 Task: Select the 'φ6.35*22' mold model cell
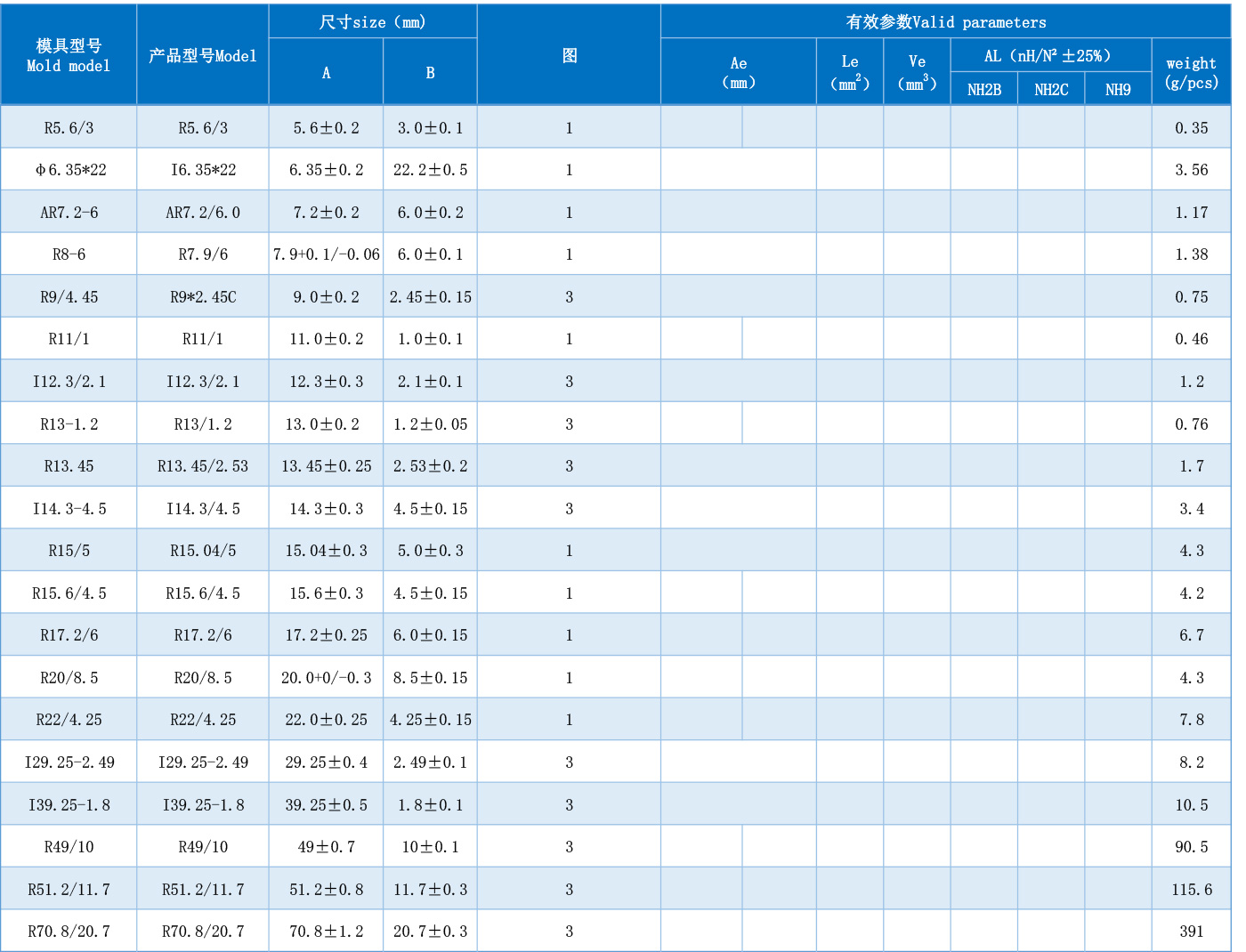click(69, 170)
